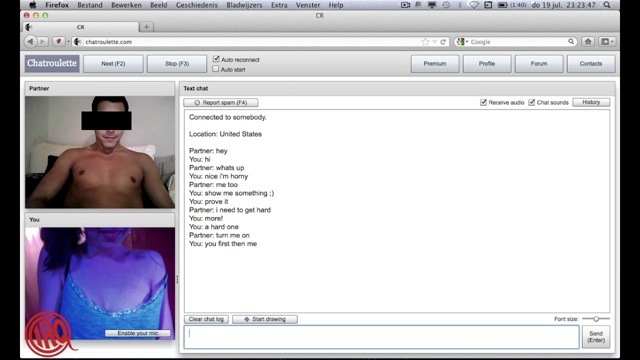Screen dimensions: 640x360
Task: Open the Firefox home page icon
Action: click(x=588, y=42)
